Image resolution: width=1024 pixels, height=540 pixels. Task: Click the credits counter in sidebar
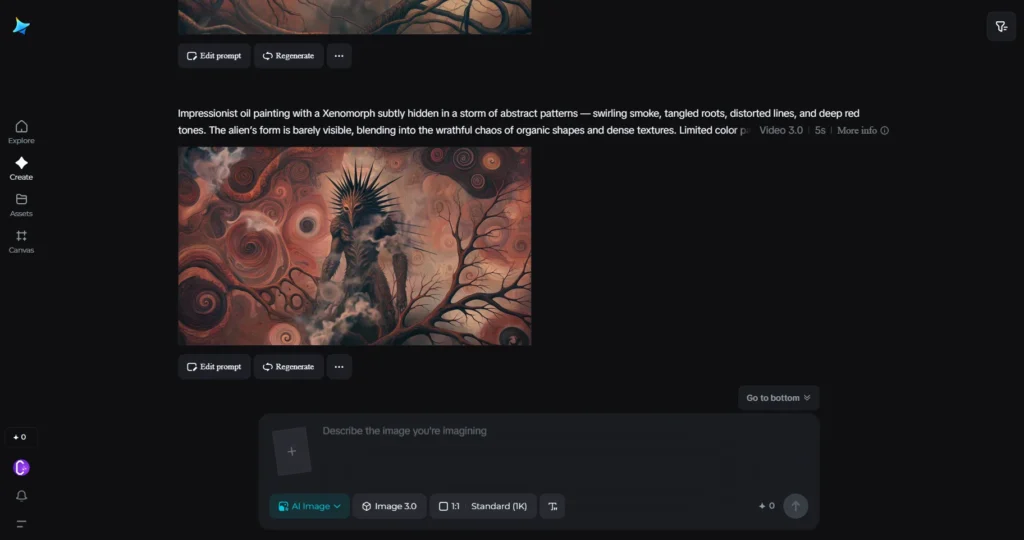point(20,437)
